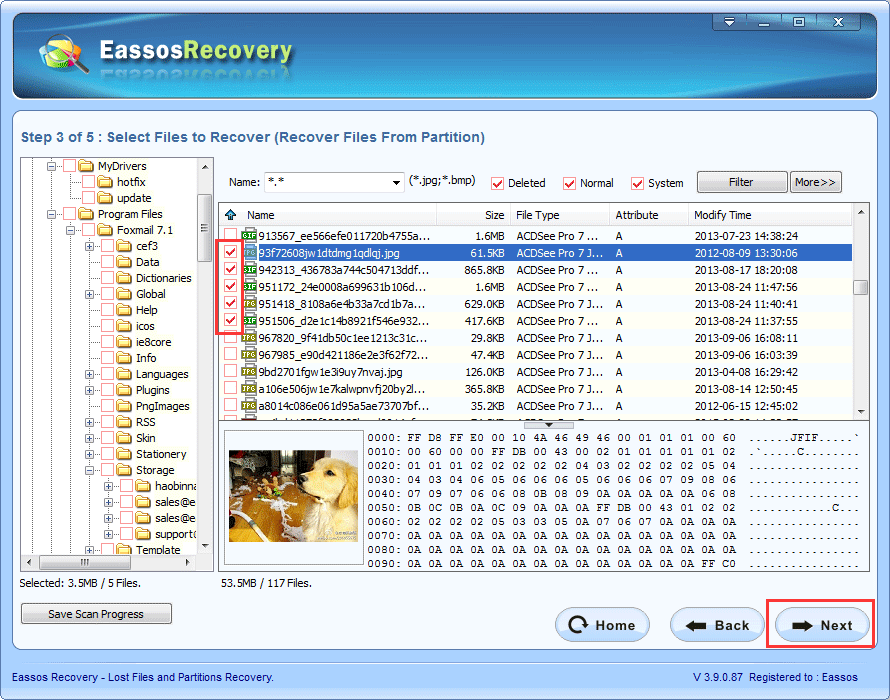The height and width of the screenshot is (700, 890).
Task: Click the dog preview thumbnail image
Action: pyautogui.click(x=293, y=496)
